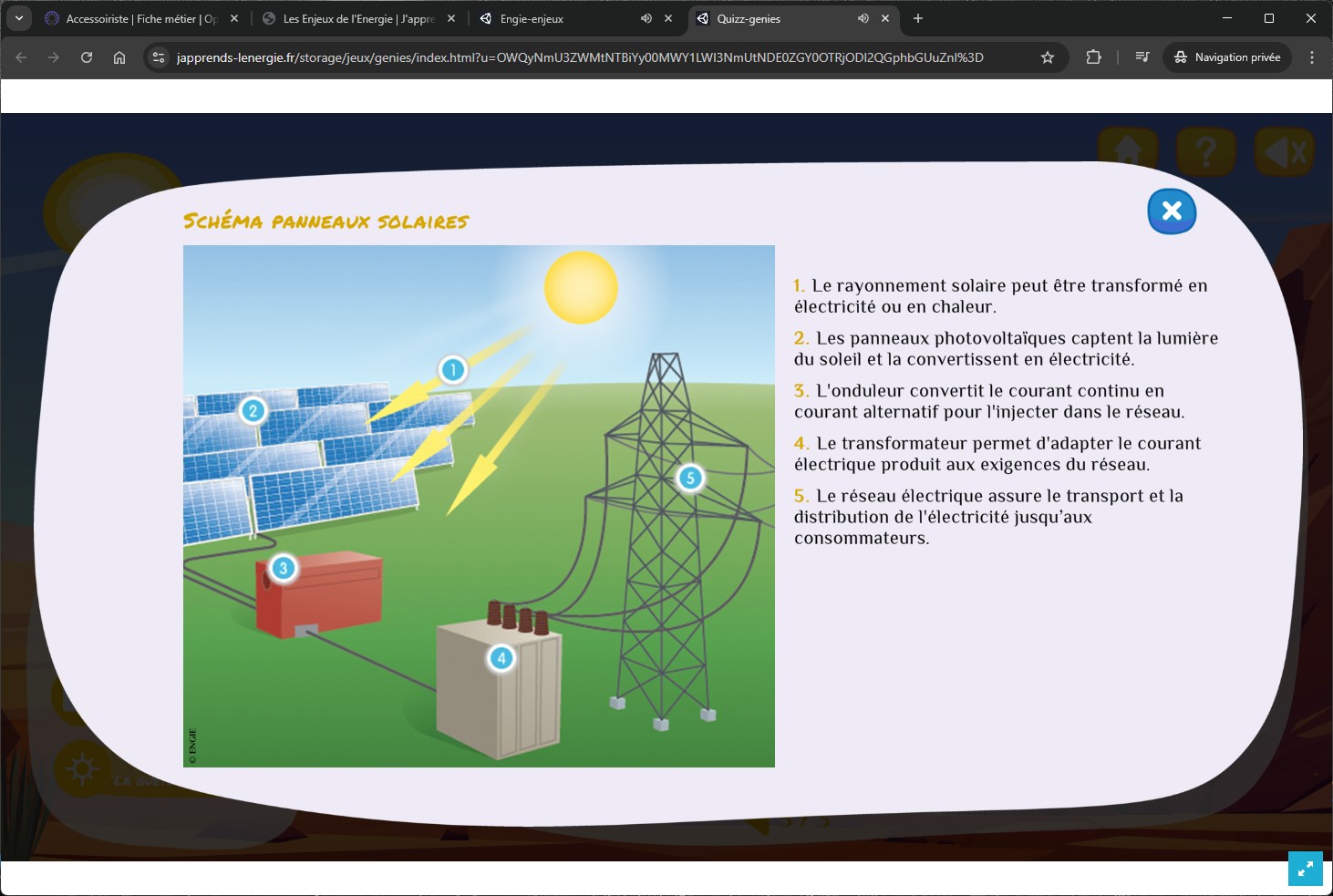Screen dimensions: 1333x896
Task: Click the Navigation privée button
Action: pos(1227,57)
